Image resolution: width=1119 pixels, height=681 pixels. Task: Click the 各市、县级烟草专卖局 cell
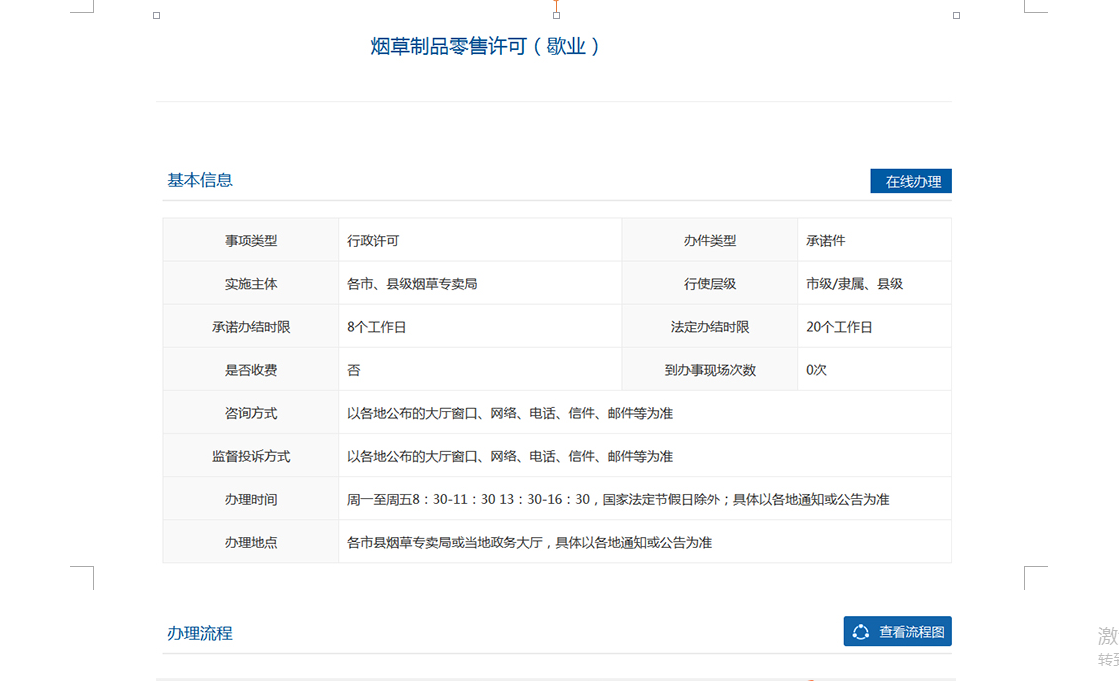[412, 284]
